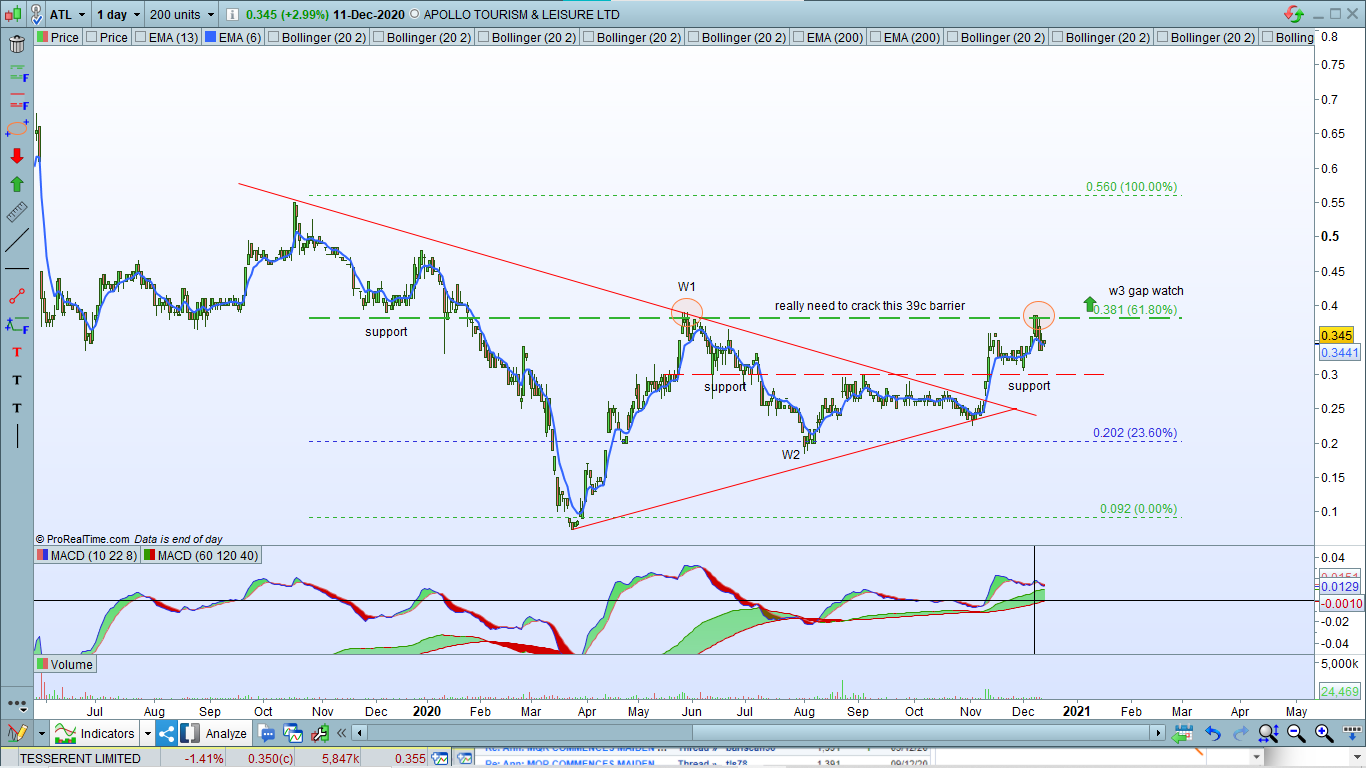Screen dimensions: 1366x768
Task: Click the undo arrow icon
Action: coord(1213,733)
